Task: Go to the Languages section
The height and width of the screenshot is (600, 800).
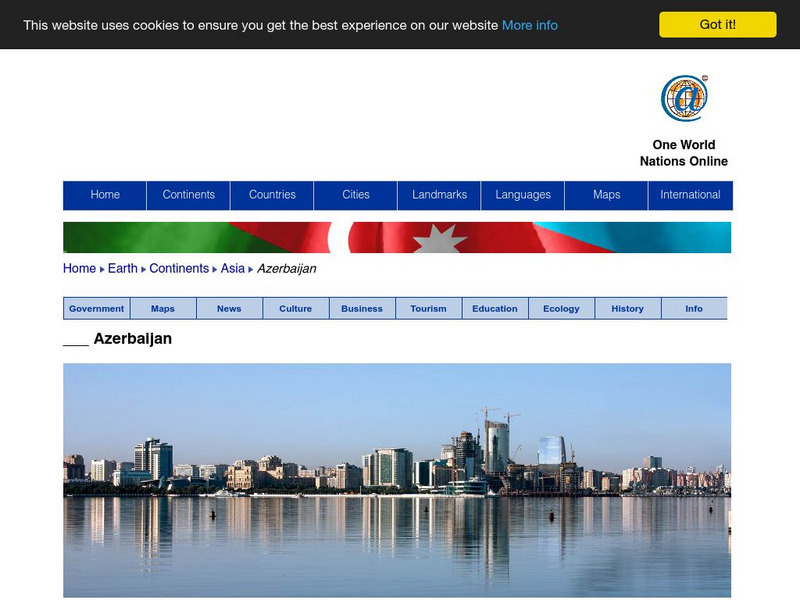Action: pos(523,195)
